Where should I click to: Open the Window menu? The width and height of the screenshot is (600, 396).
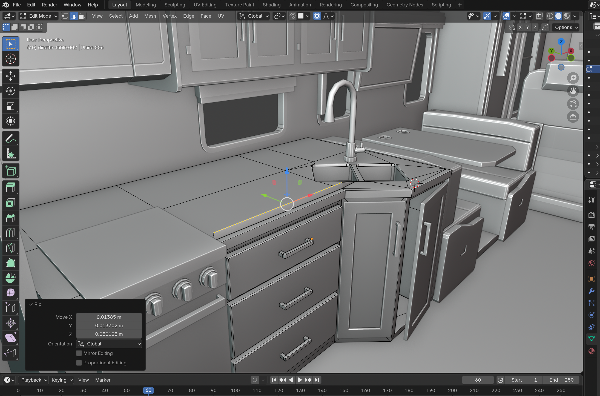72,5
